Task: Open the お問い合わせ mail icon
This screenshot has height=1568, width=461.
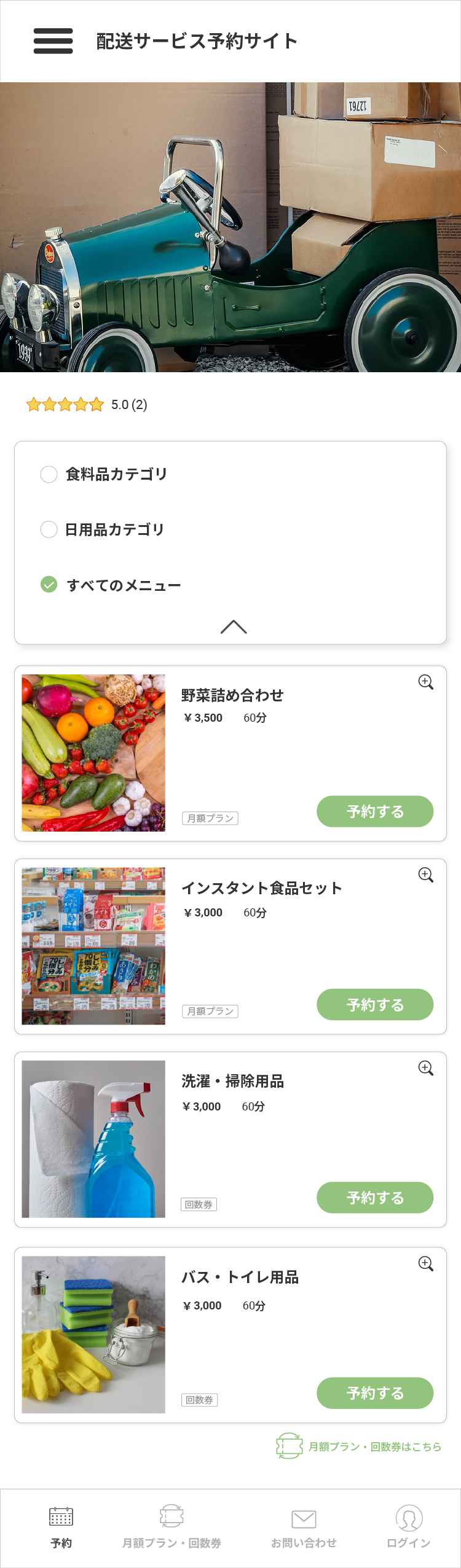Action: (x=304, y=1519)
